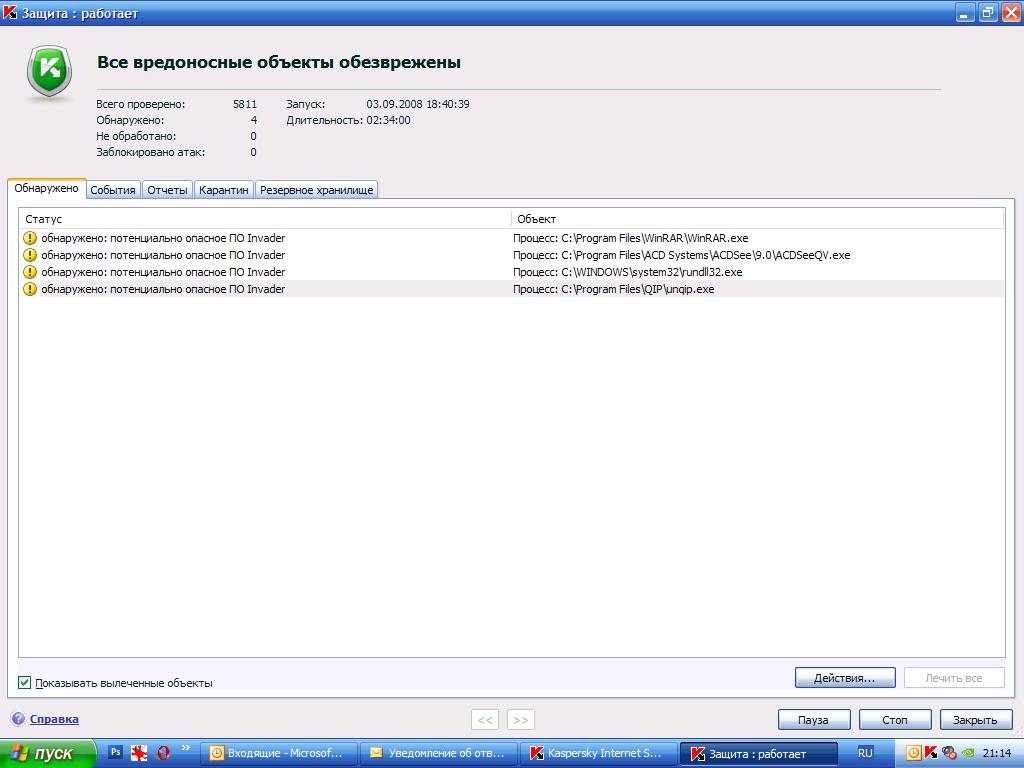Select the WinRAR.exe process row
The width and height of the screenshot is (1024, 768).
tap(512, 238)
